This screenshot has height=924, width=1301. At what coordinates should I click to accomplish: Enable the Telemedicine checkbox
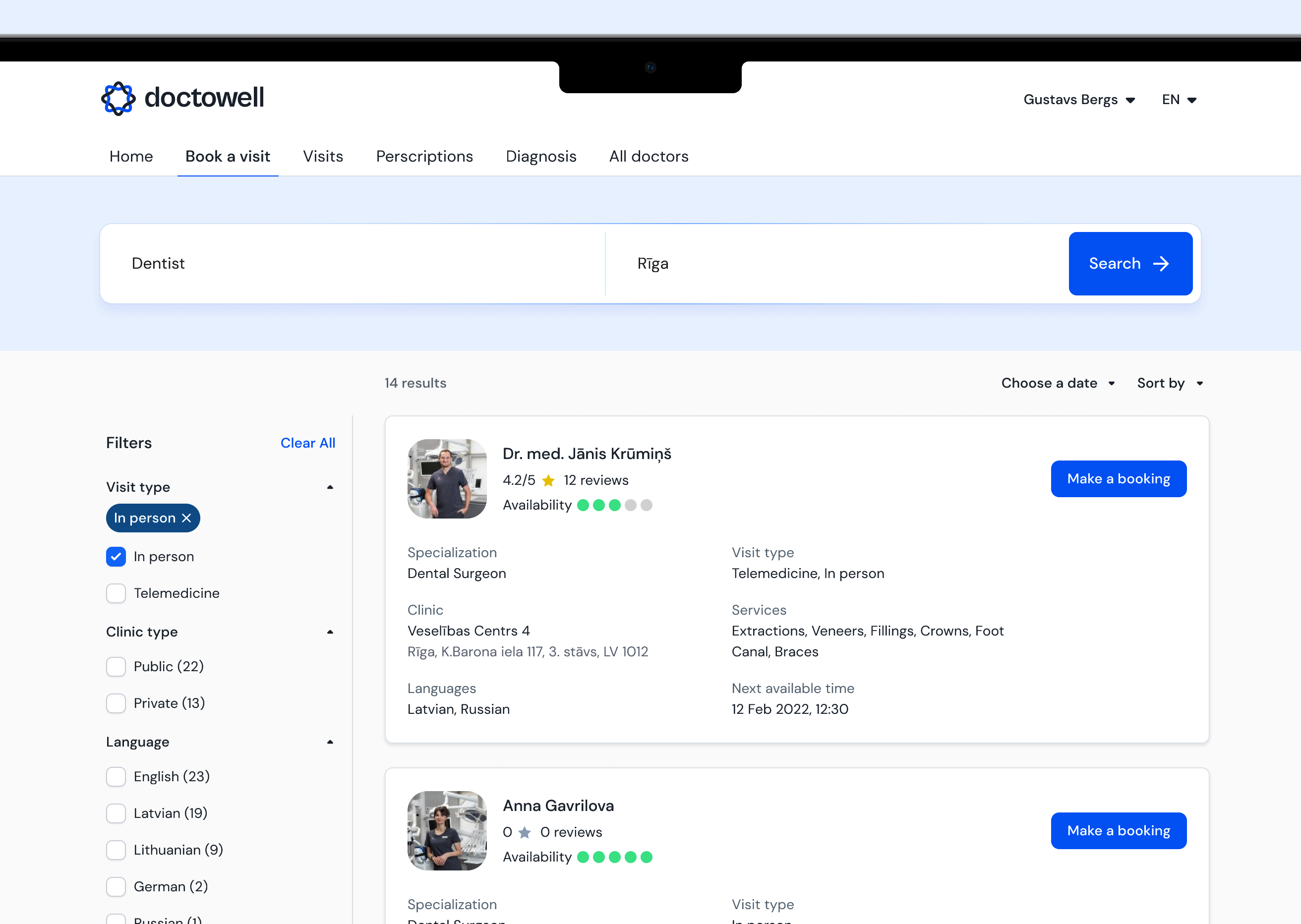point(116,593)
